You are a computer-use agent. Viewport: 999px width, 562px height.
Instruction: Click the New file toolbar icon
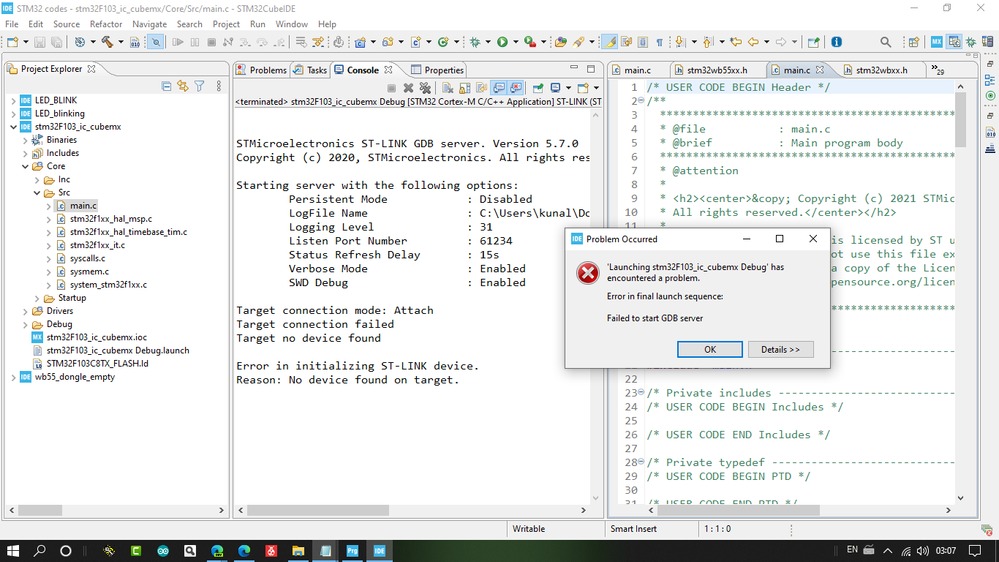pos(12,42)
